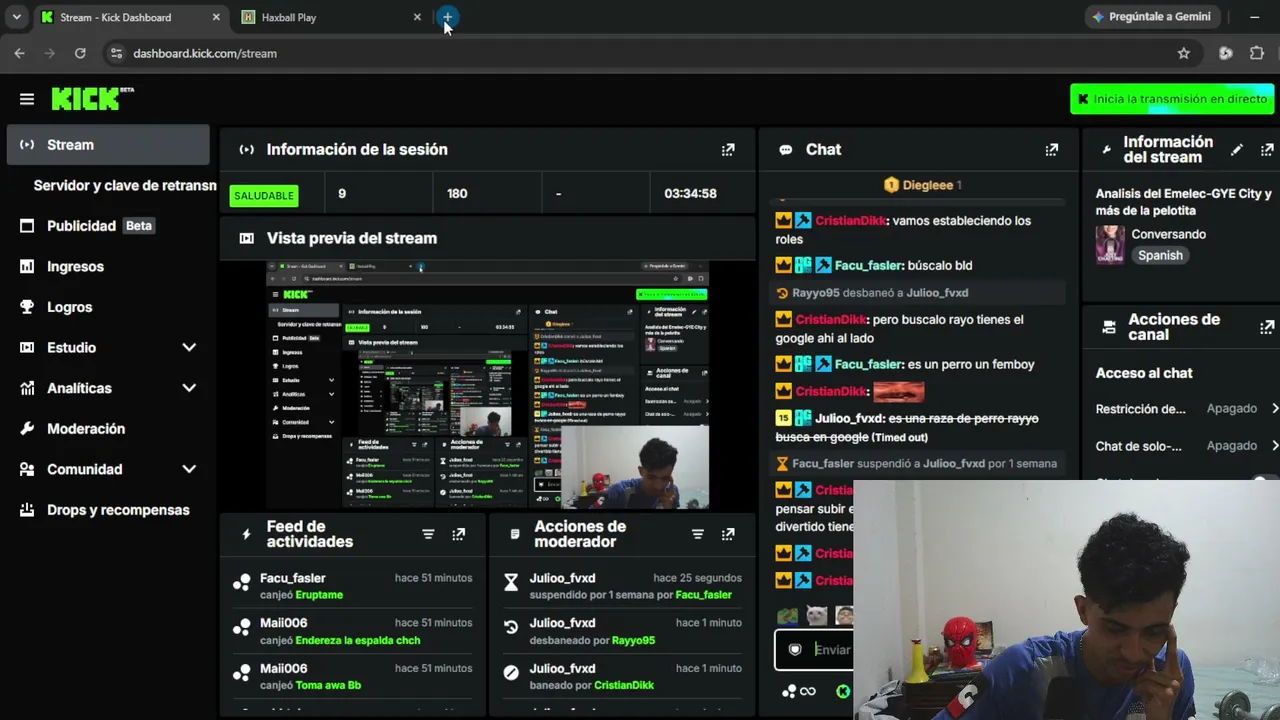
Task: Open the tab search dropdown arrow
Action: 17,17
